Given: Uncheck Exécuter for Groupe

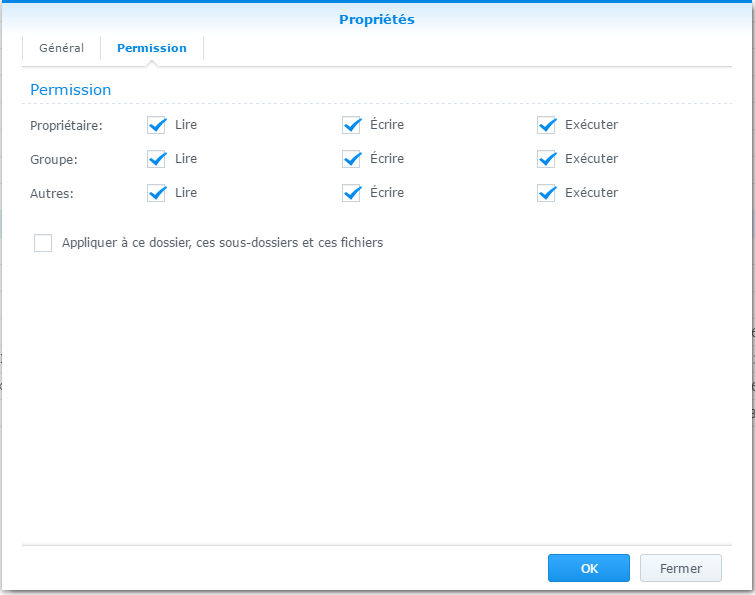Looking at the screenshot, I should coord(546,159).
